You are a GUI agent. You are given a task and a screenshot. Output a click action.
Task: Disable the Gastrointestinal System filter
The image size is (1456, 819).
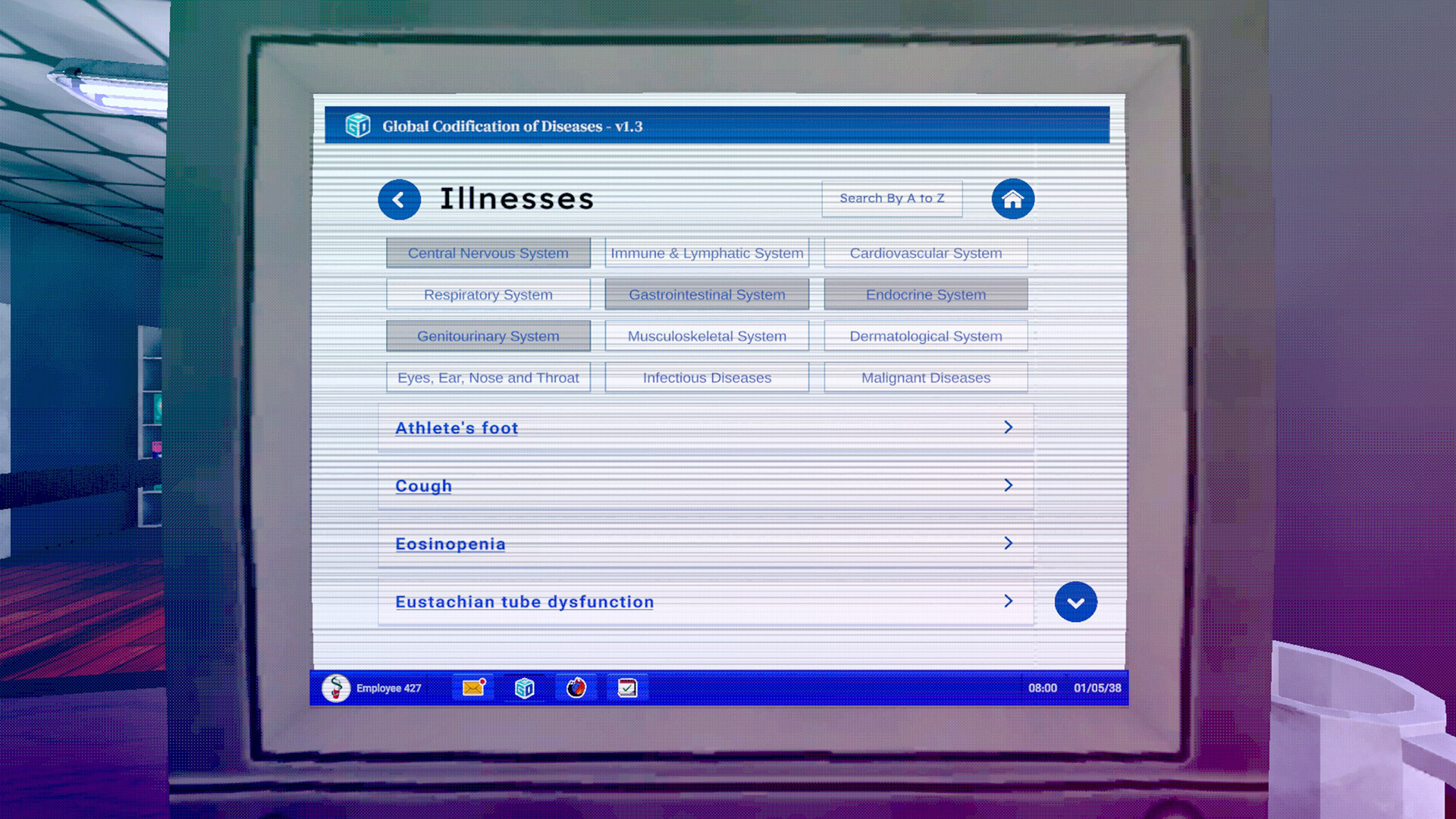click(706, 294)
